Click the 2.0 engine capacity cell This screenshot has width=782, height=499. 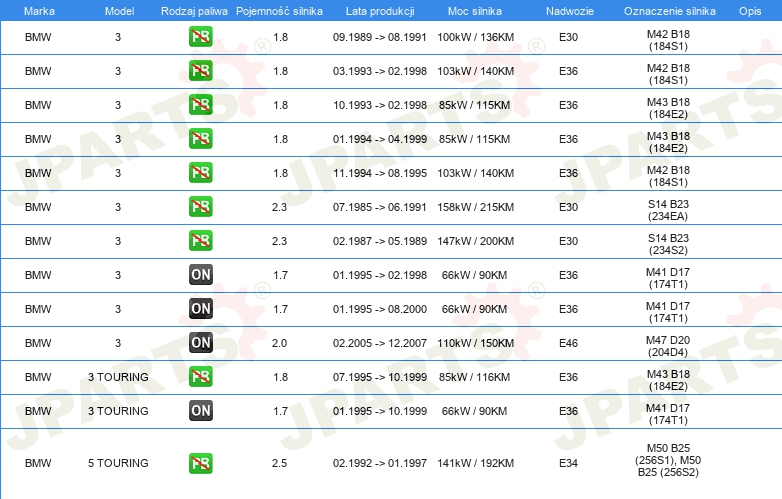(279, 343)
